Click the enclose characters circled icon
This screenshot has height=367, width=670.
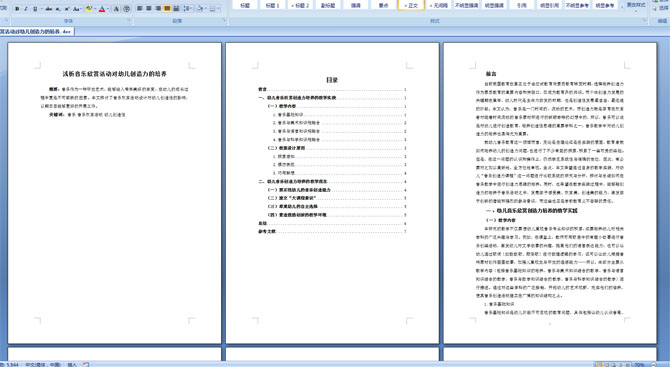(126, 9)
